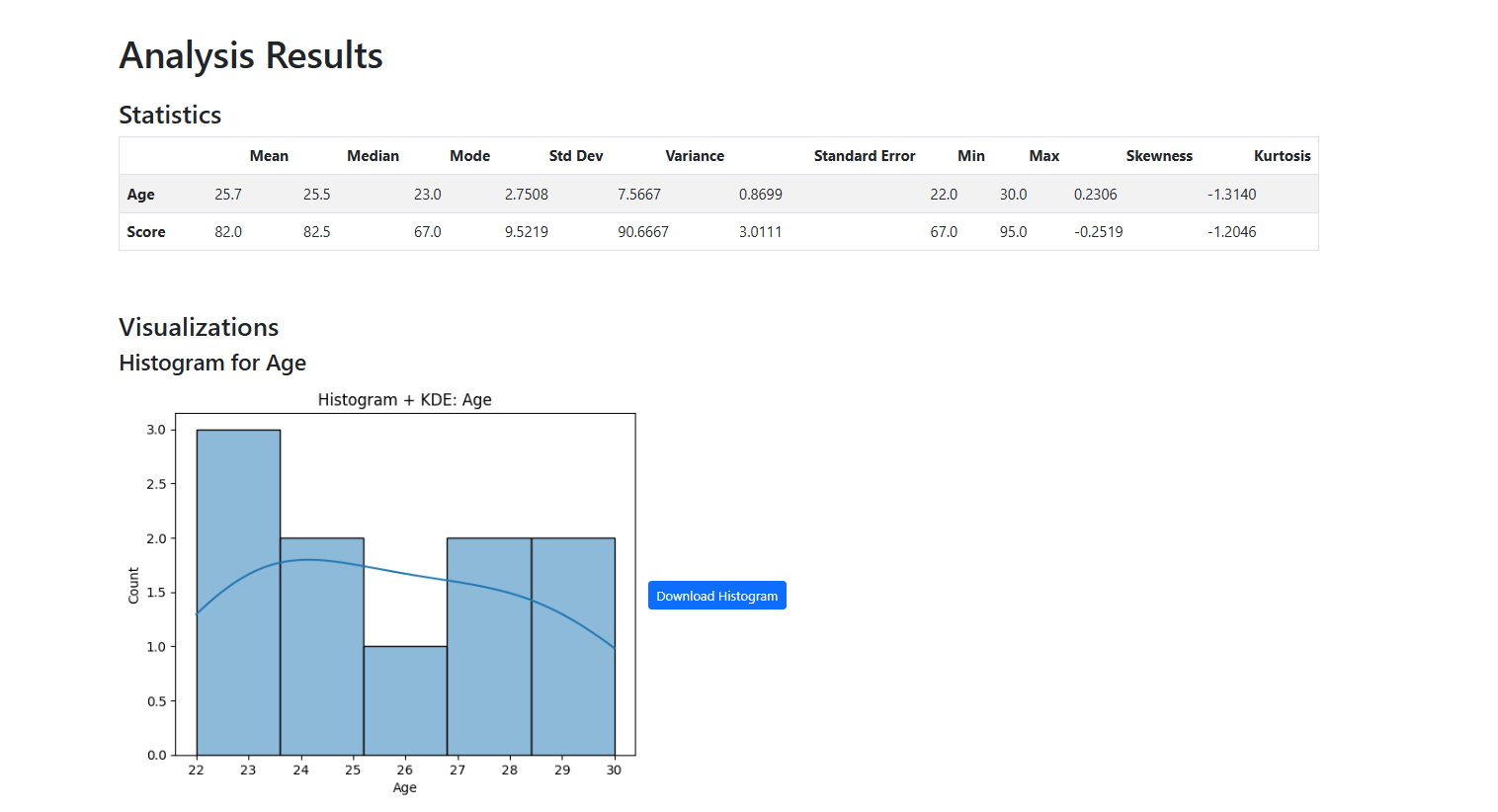Select the Mean column header
The height and width of the screenshot is (812, 1498).
tap(269, 155)
